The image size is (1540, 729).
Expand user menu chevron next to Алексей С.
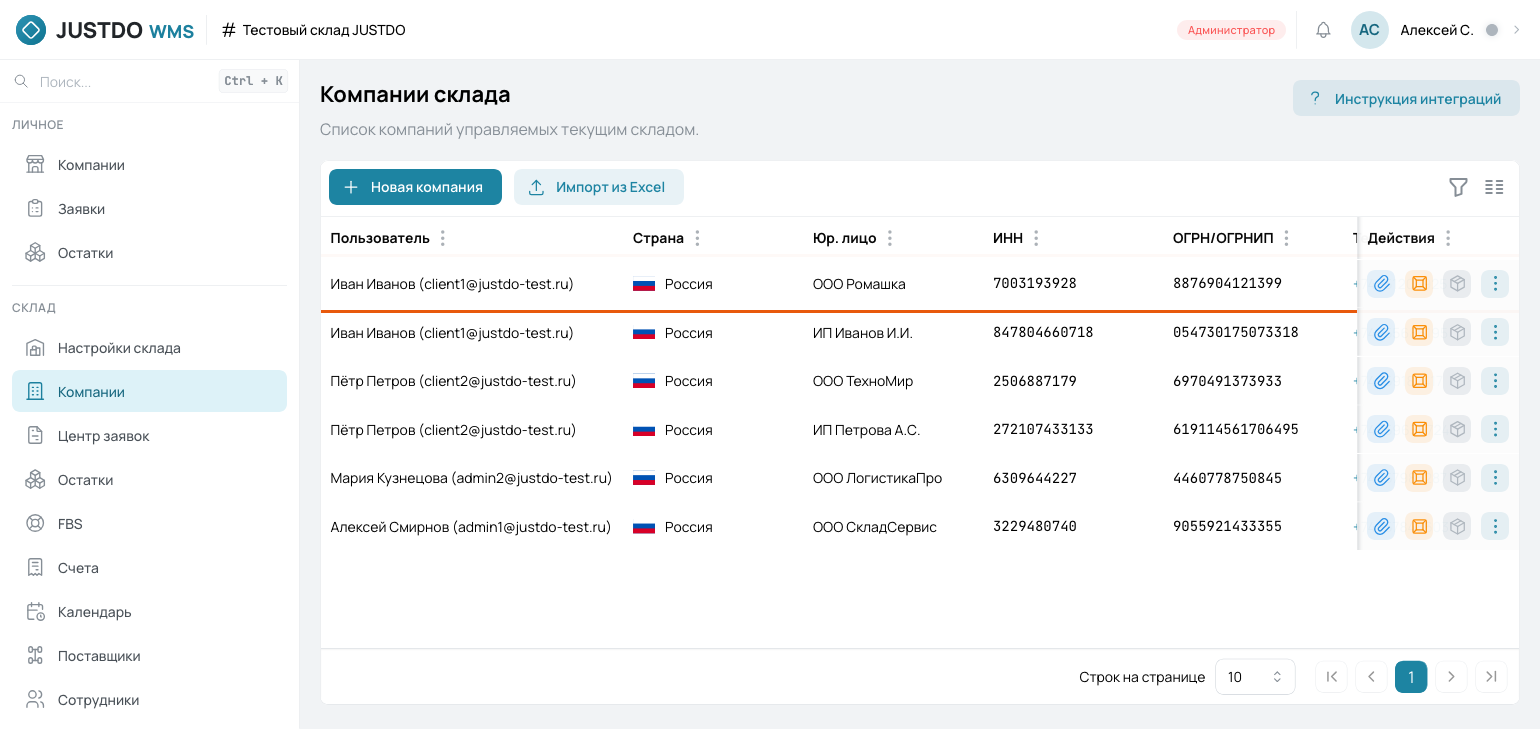tap(1516, 30)
